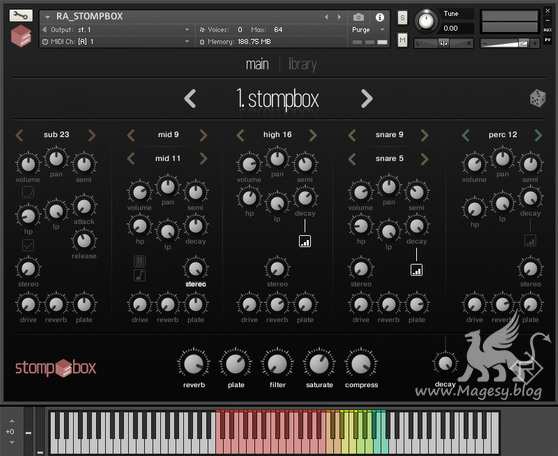558x456 pixels.
Task: Expand the RA_STOMPBOX instrument name dropdown arrow
Action: click(x=47, y=17)
